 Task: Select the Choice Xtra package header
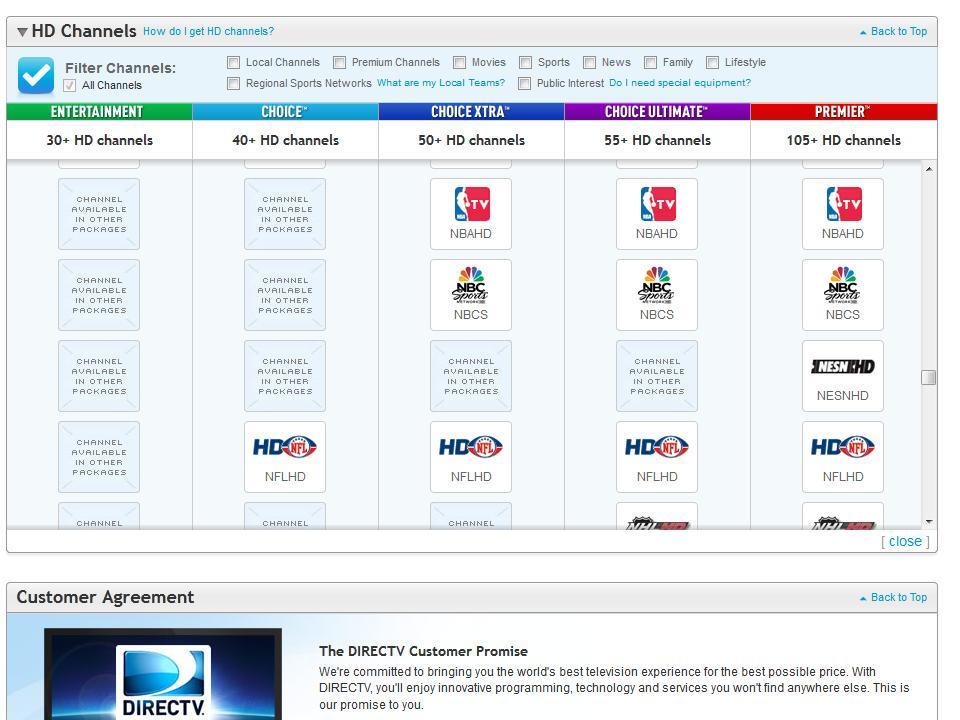[471, 112]
